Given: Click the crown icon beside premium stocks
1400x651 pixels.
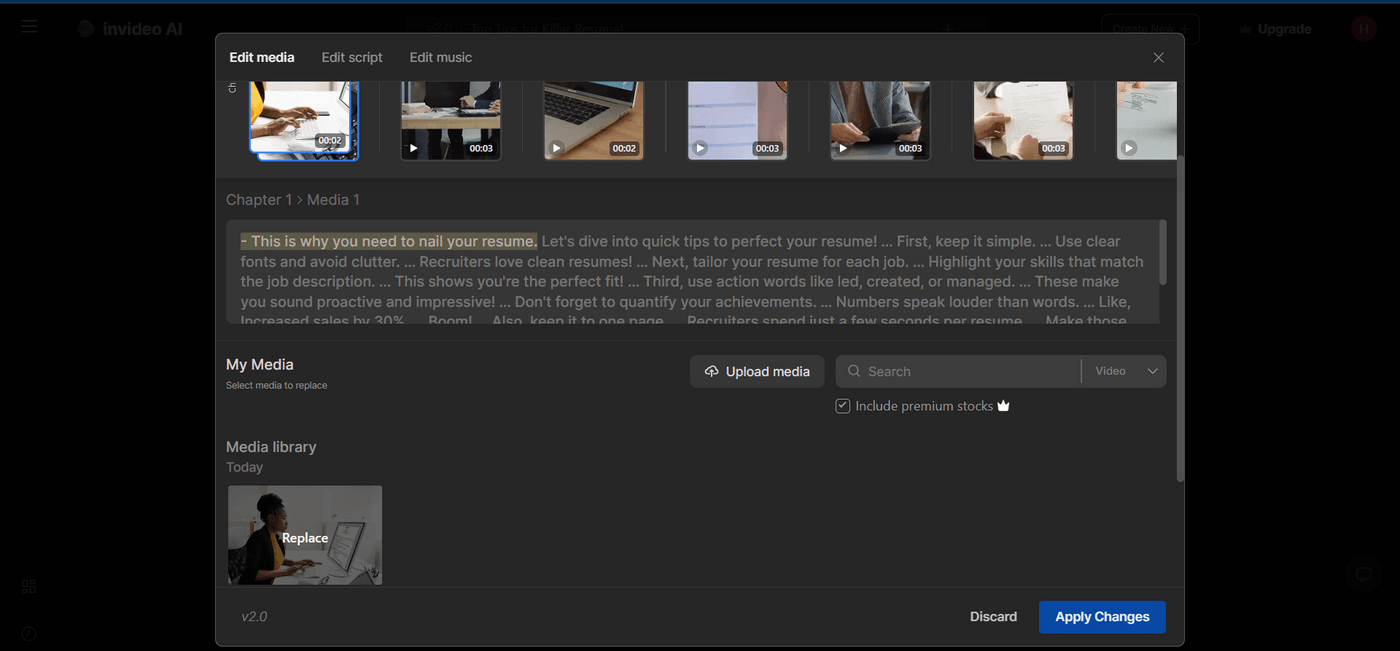Looking at the screenshot, I should click(1003, 406).
